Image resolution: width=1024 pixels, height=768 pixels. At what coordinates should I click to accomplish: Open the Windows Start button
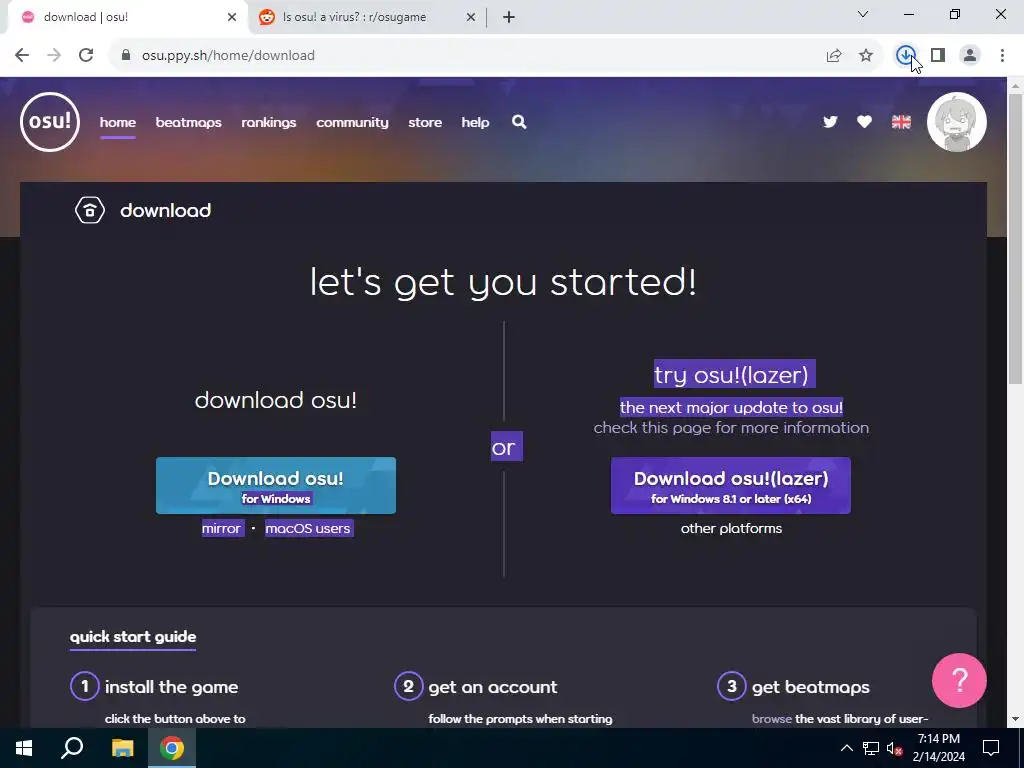pos(24,748)
